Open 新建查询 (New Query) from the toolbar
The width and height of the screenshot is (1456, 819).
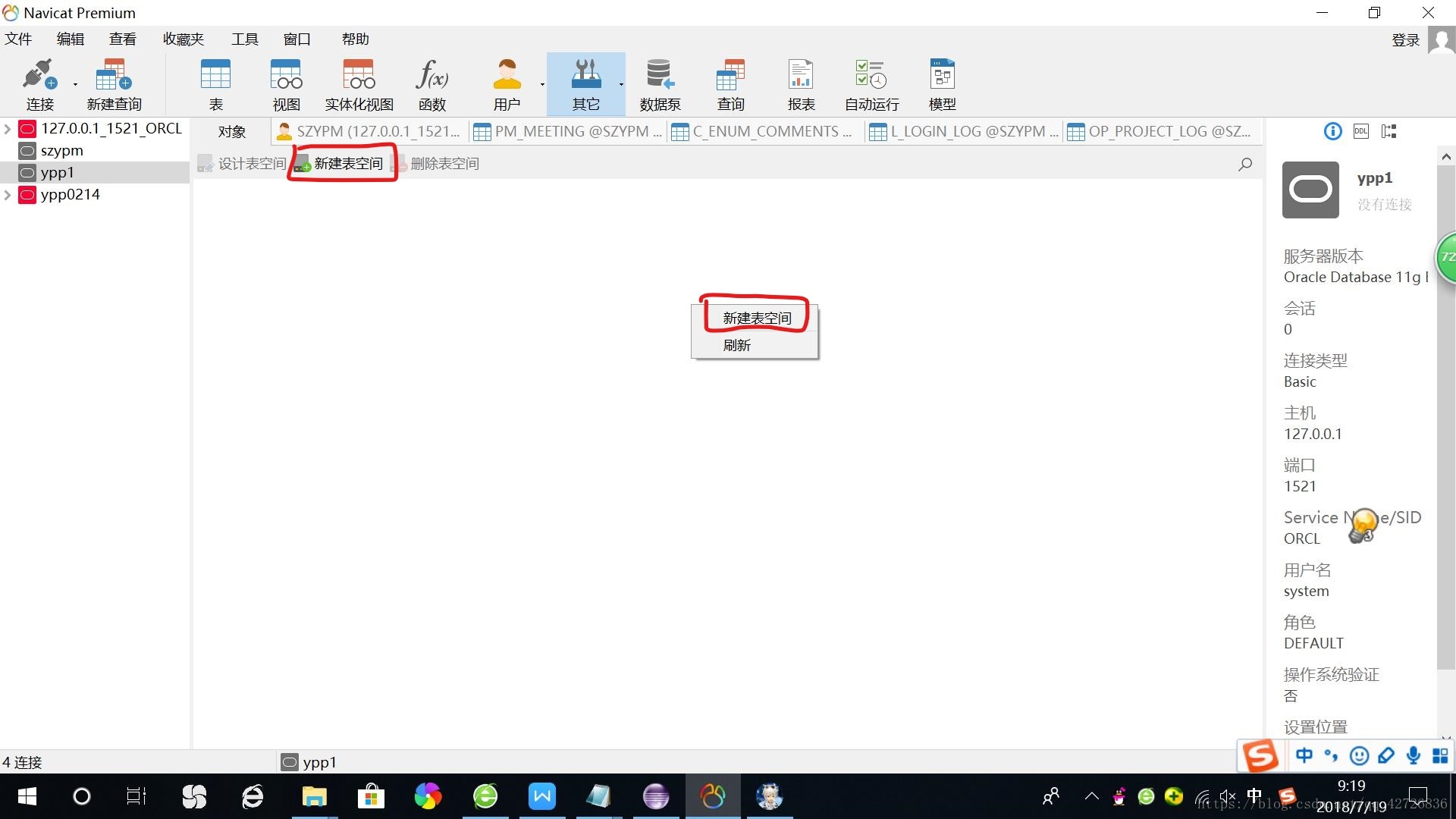click(114, 83)
